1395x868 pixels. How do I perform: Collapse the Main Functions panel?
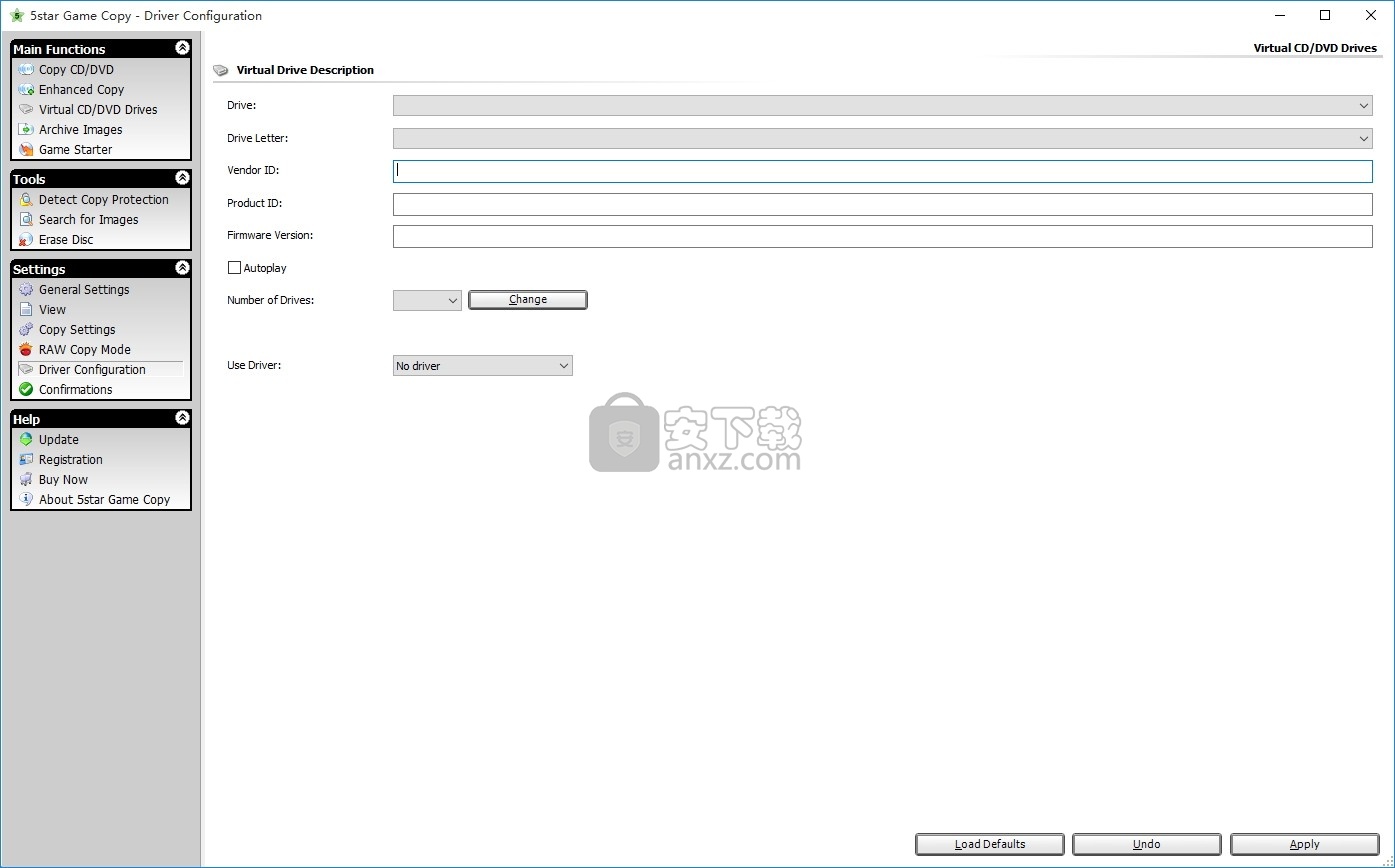(182, 48)
